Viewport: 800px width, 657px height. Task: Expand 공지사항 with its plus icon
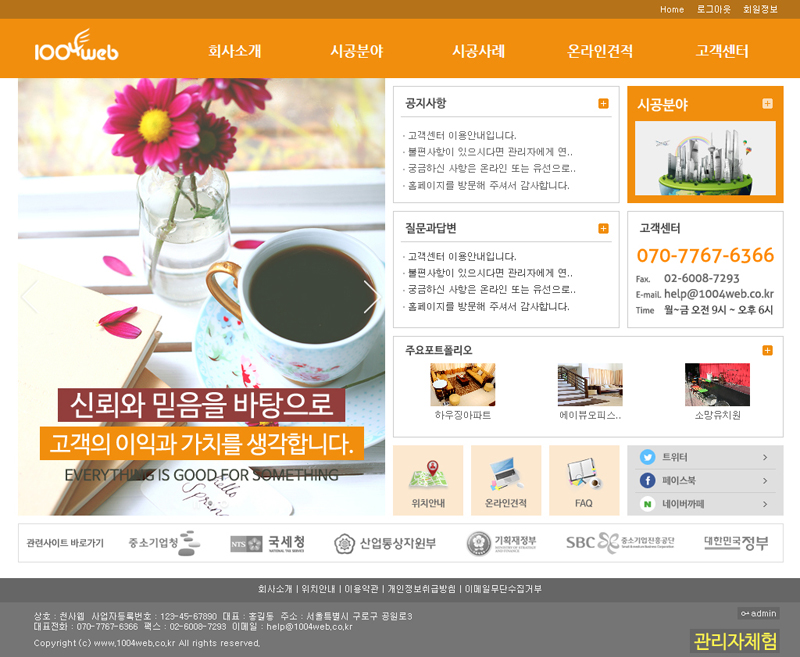tap(603, 104)
